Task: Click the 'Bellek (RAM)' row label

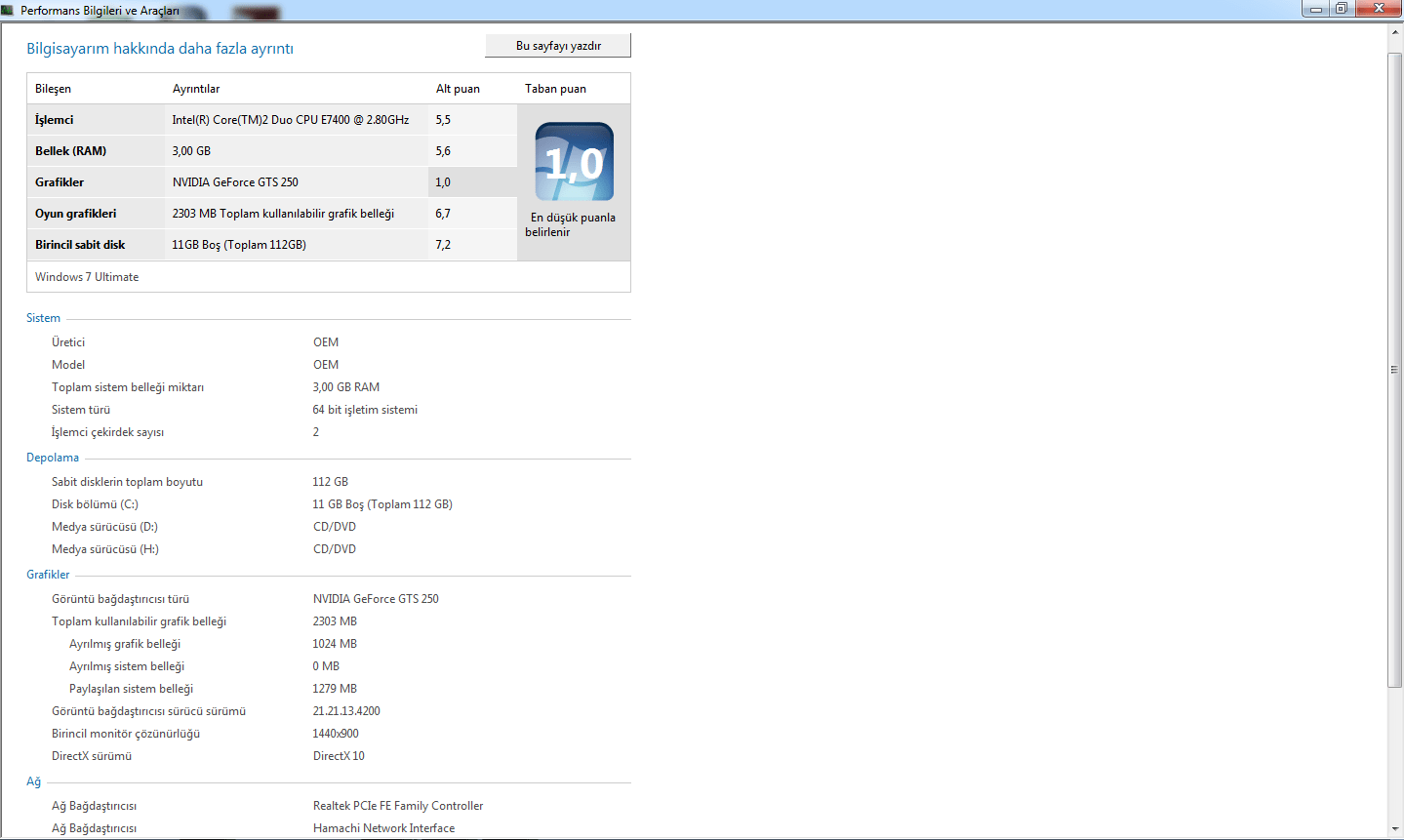Action: pos(70,151)
